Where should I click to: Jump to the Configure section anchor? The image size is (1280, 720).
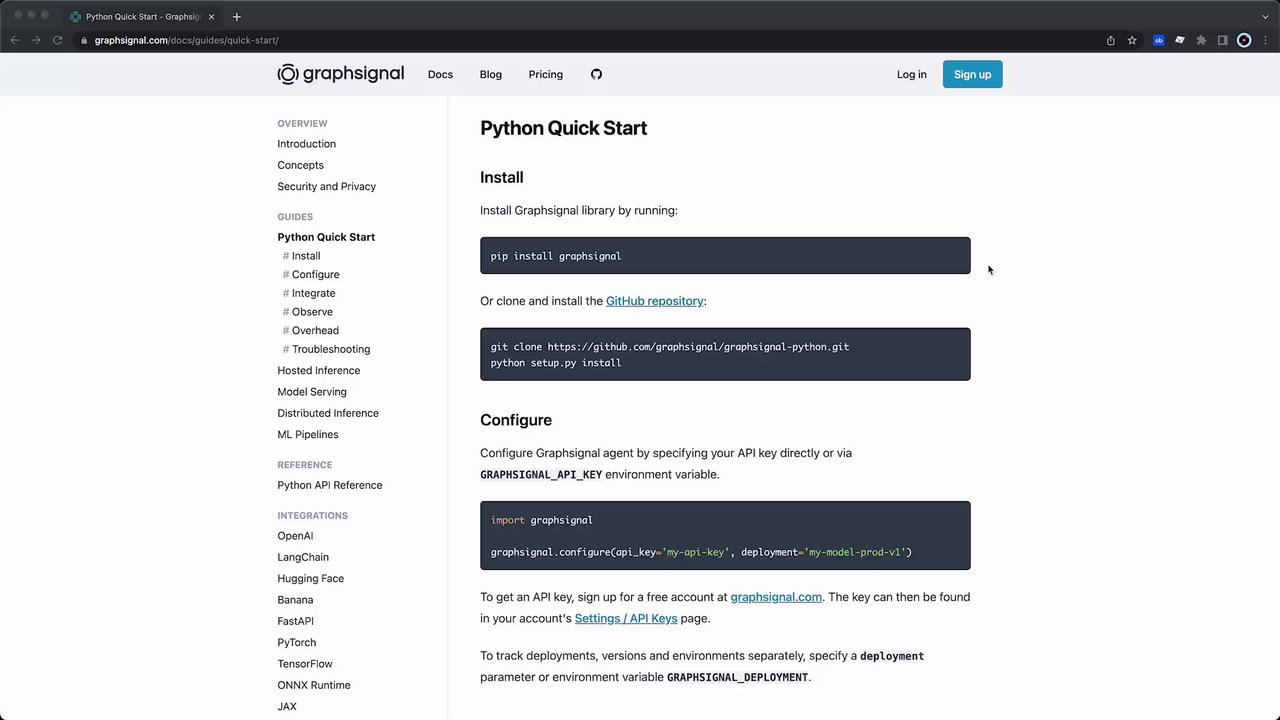(x=315, y=274)
